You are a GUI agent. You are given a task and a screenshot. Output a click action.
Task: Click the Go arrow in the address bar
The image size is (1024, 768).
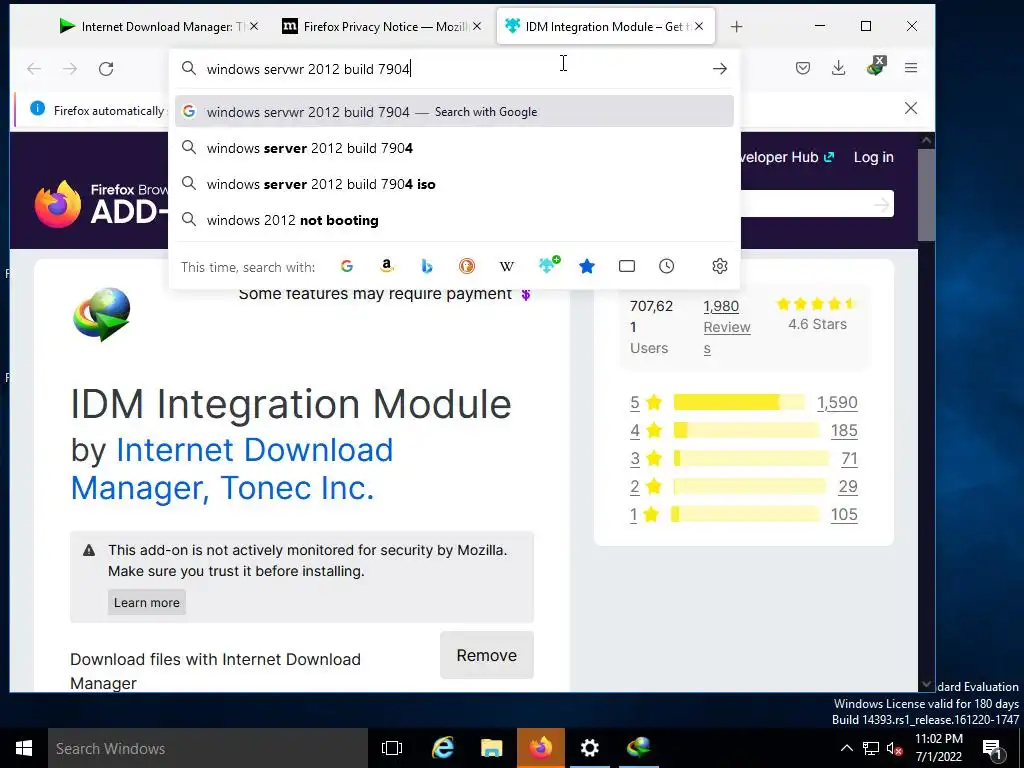pos(720,69)
